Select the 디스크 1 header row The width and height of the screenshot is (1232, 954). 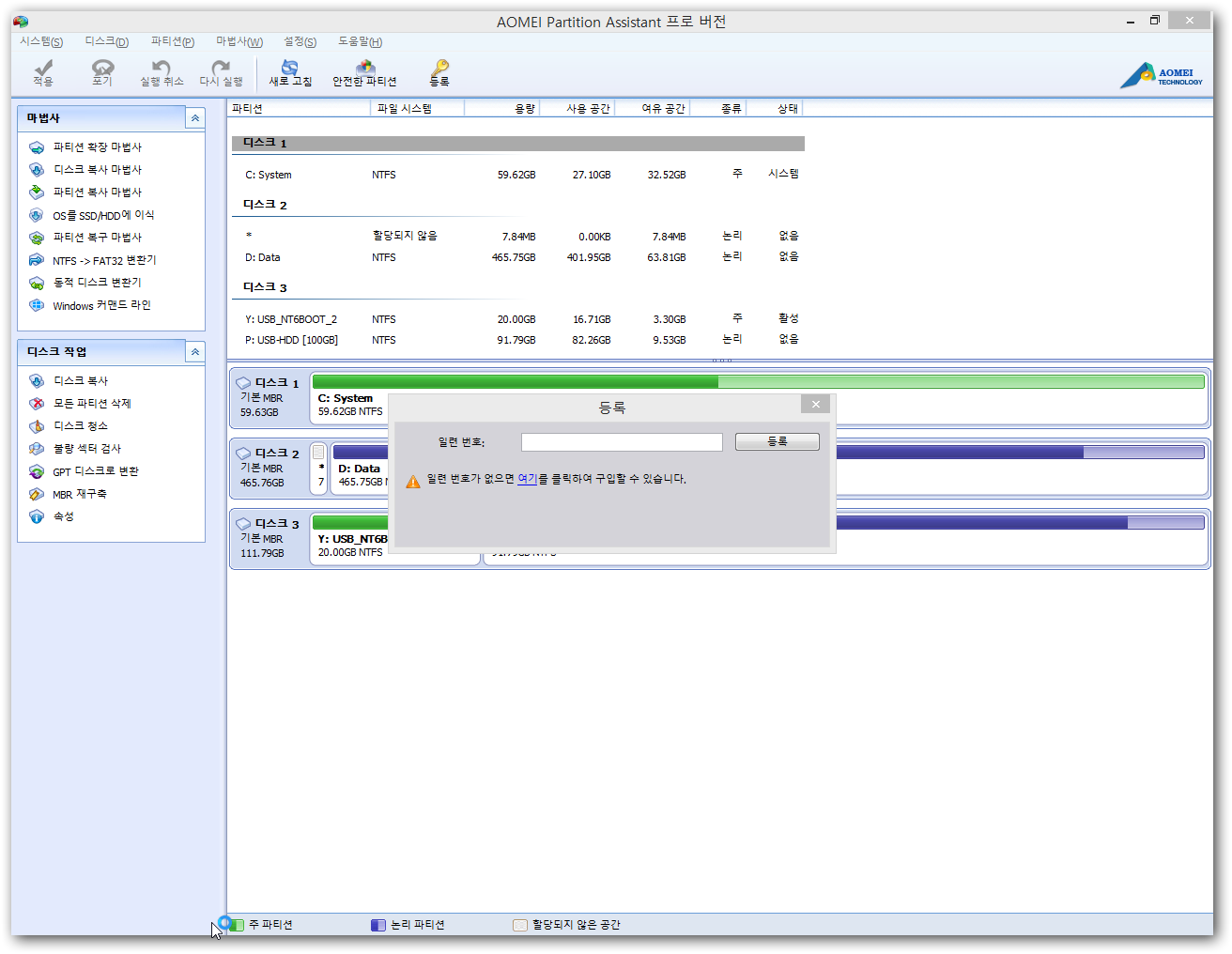pos(517,143)
